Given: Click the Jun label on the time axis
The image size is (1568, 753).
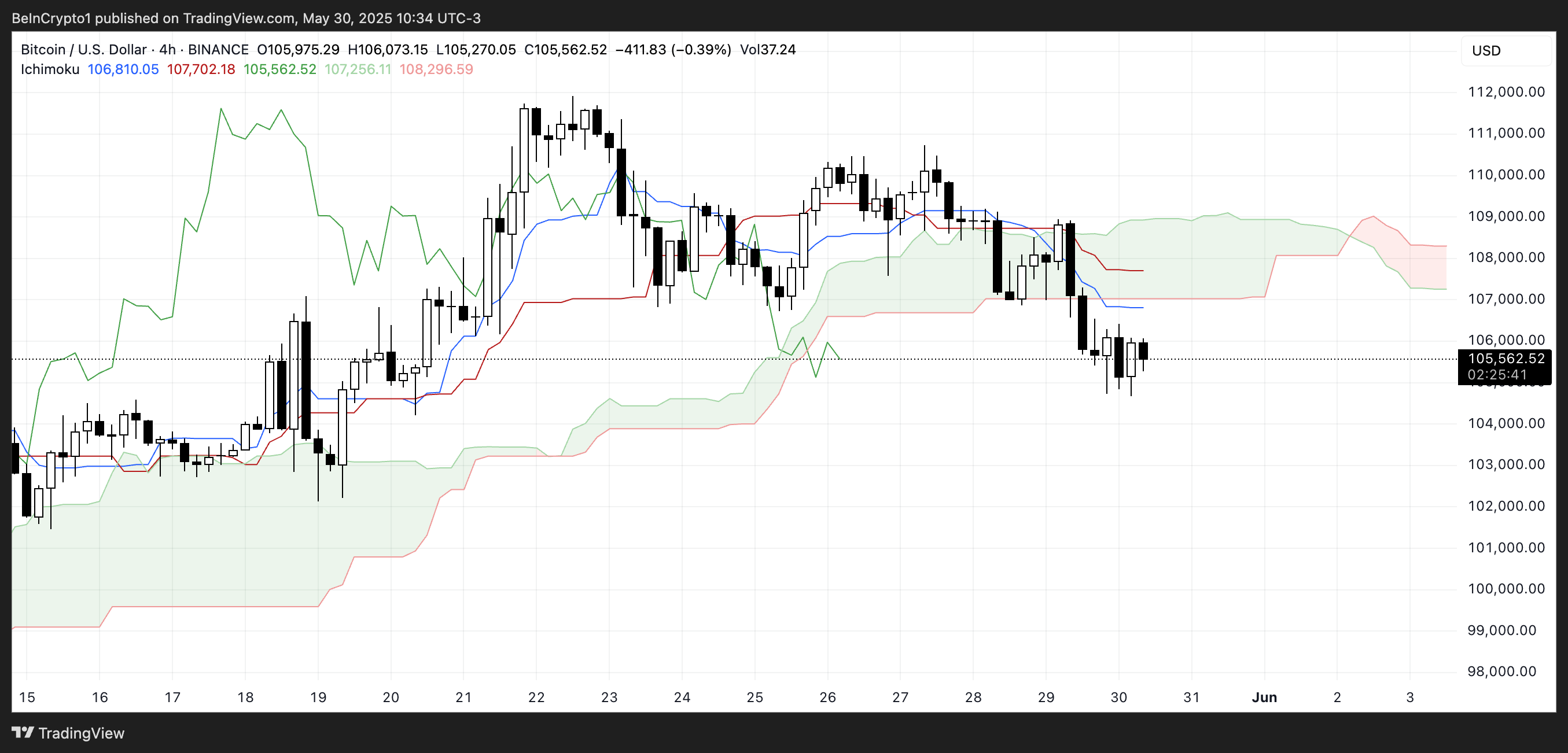Looking at the screenshot, I should tap(1265, 697).
